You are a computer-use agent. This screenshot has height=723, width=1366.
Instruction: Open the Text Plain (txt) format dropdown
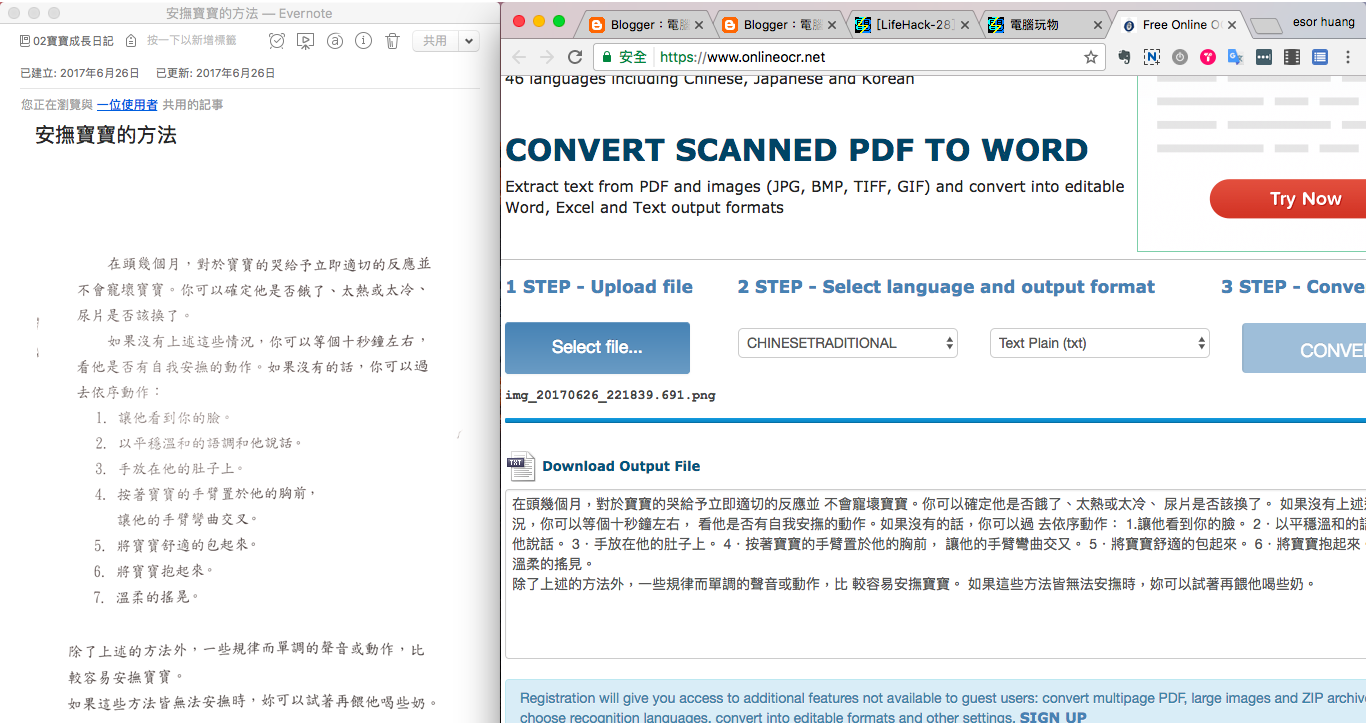tap(1100, 343)
